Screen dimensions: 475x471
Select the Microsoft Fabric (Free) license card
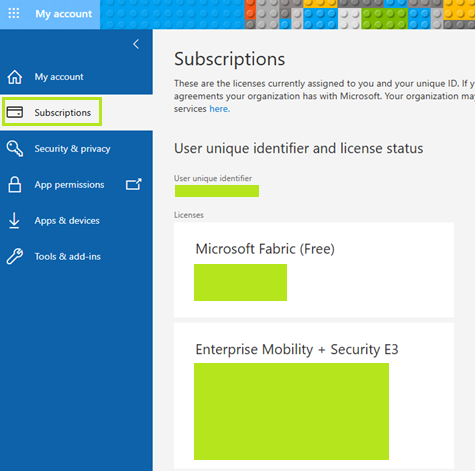(314, 270)
